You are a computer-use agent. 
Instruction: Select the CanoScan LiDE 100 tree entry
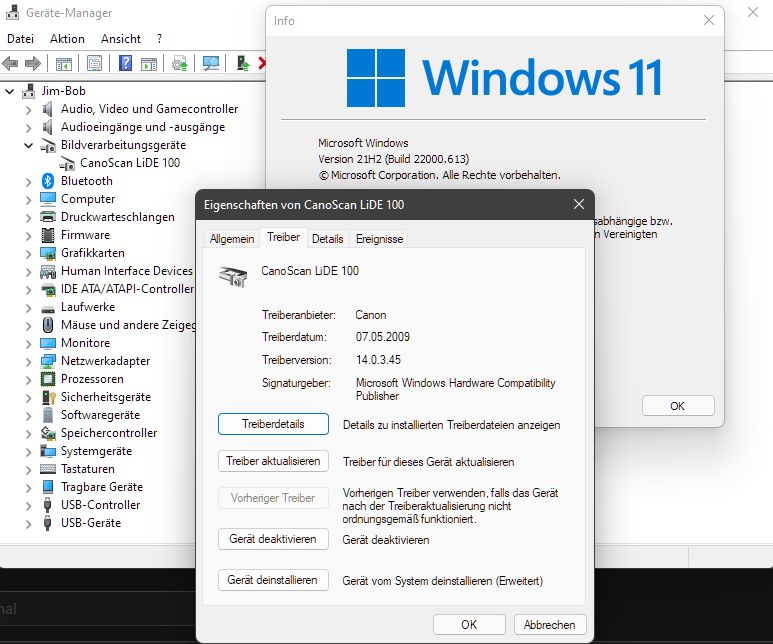(130, 163)
